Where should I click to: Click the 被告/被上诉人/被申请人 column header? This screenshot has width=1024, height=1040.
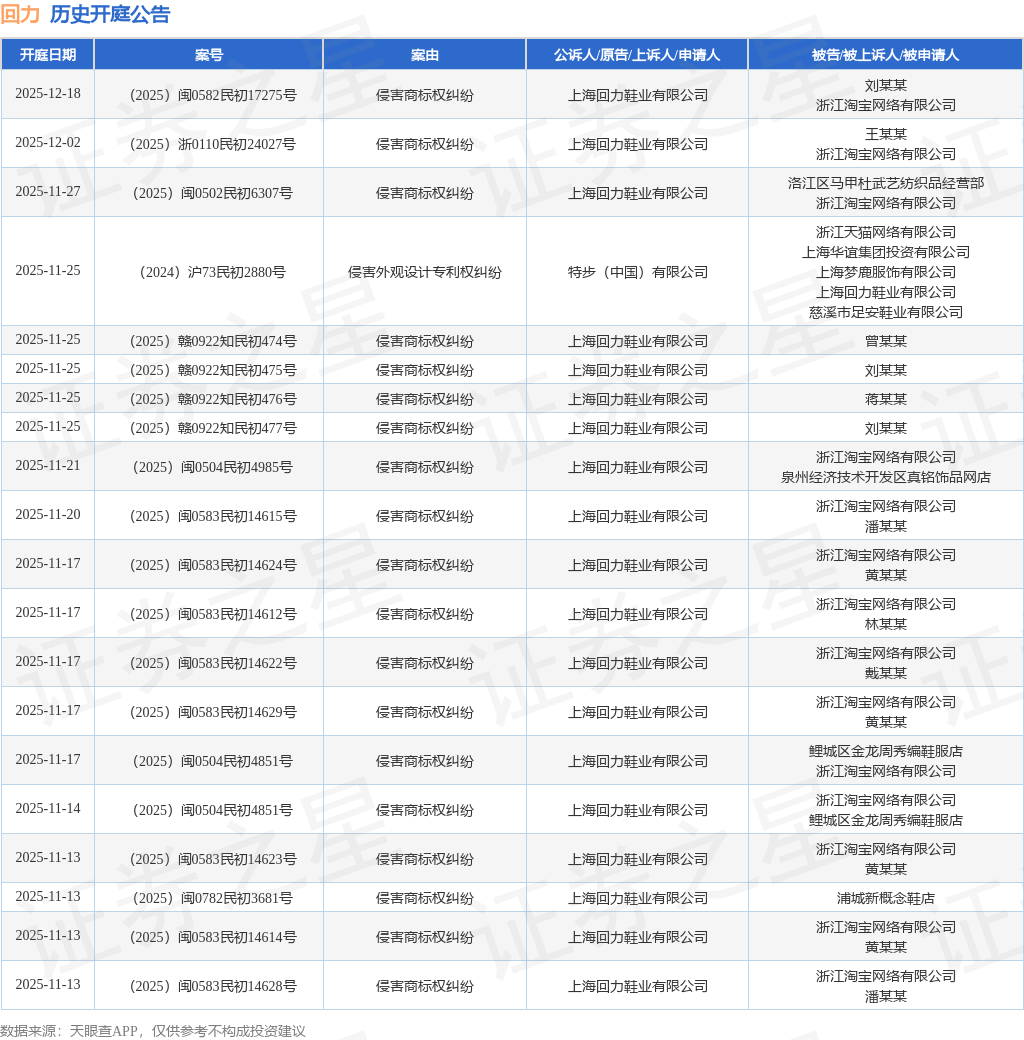(x=885, y=54)
